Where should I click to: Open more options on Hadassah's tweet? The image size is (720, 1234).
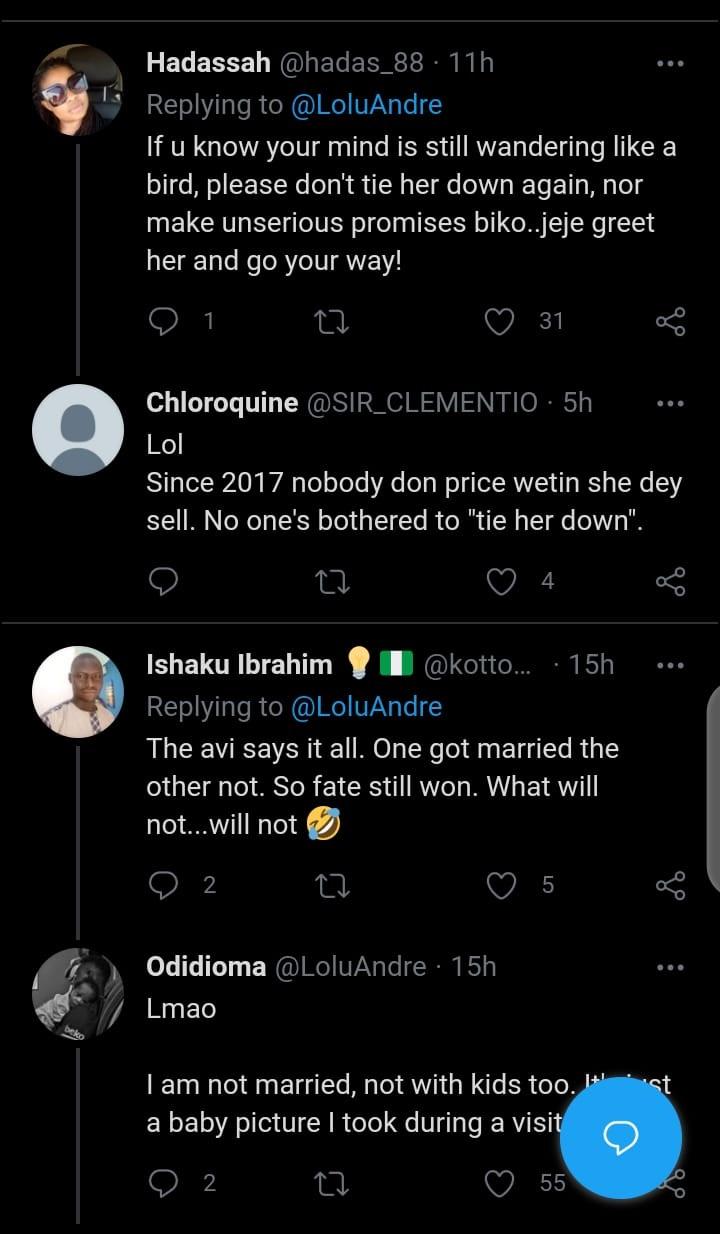click(x=669, y=64)
